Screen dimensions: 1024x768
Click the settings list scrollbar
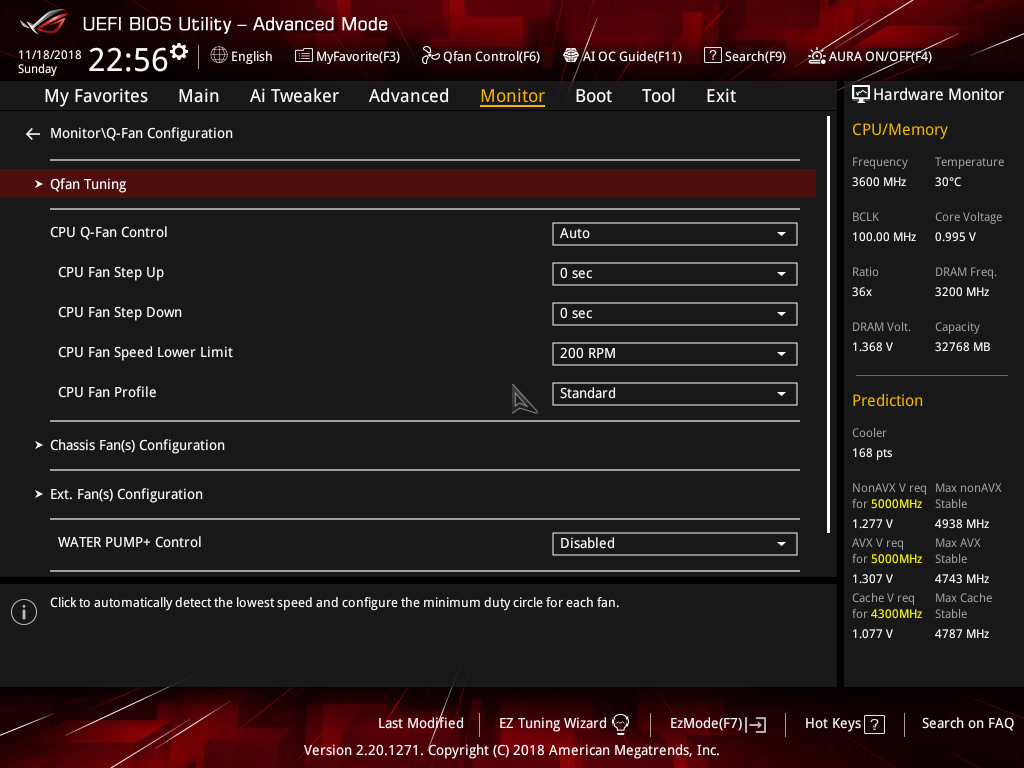pyautogui.click(x=828, y=325)
